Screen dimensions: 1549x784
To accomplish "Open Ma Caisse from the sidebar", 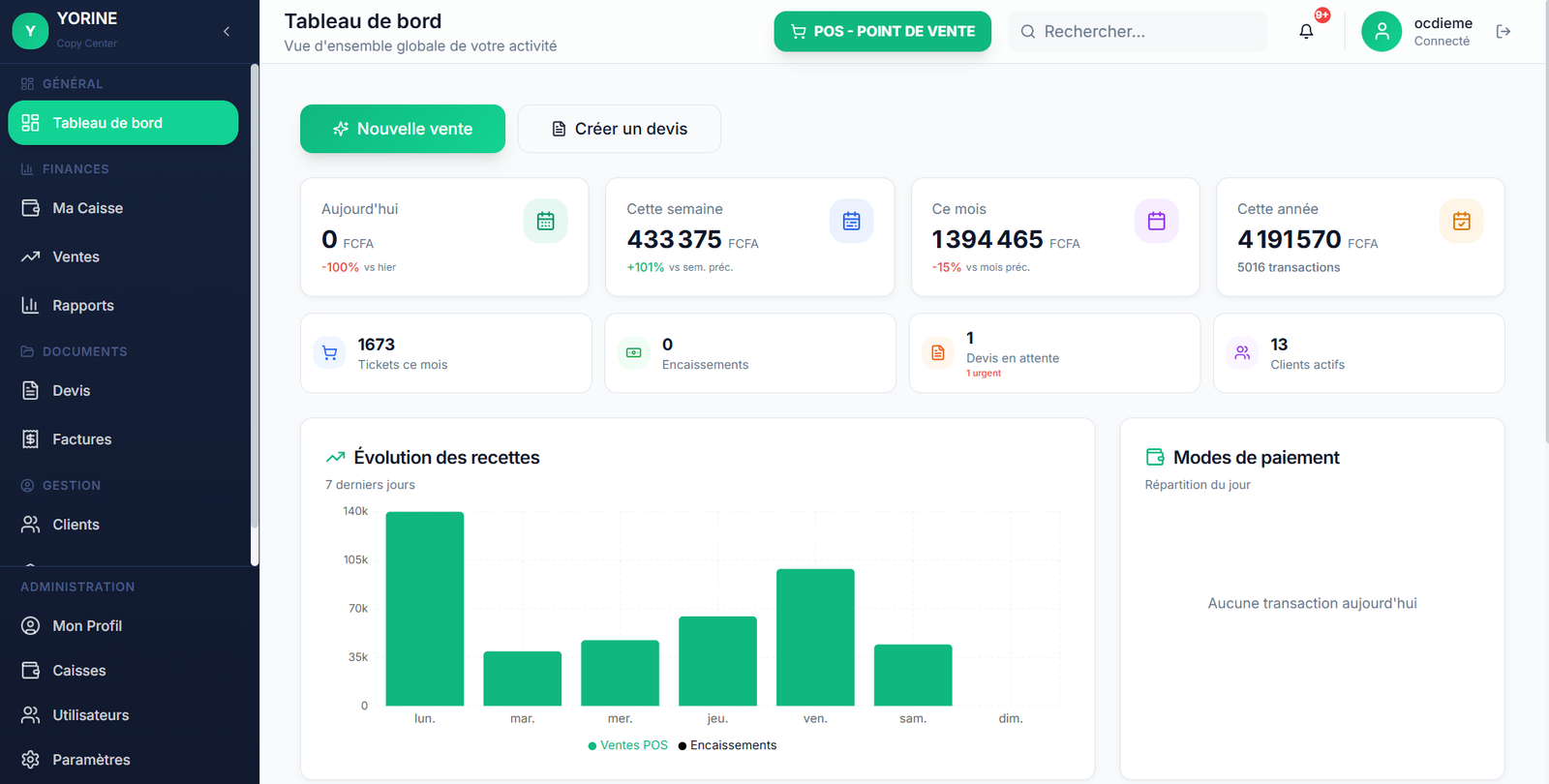I will [x=87, y=208].
